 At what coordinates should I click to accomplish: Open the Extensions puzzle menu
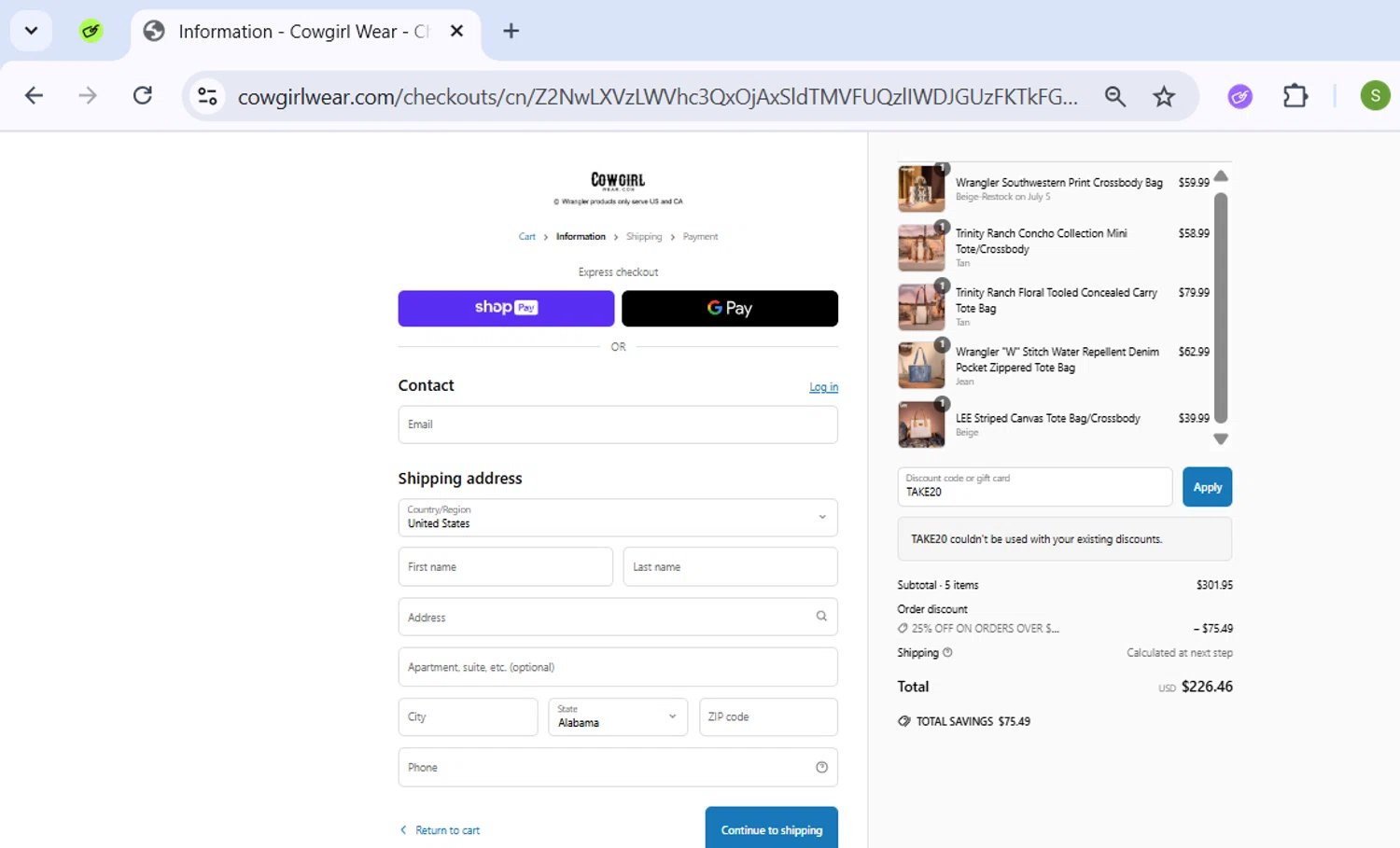(x=1295, y=95)
